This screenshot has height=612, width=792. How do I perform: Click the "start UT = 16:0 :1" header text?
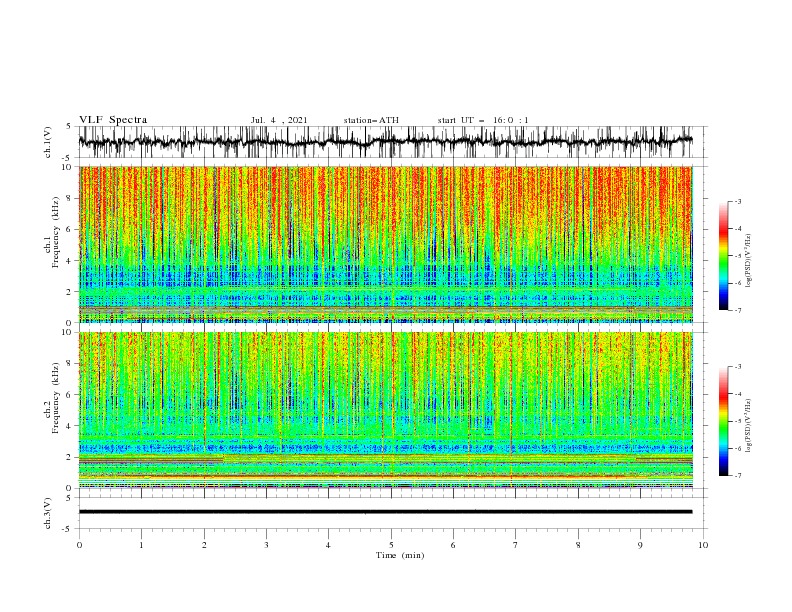[483, 120]
